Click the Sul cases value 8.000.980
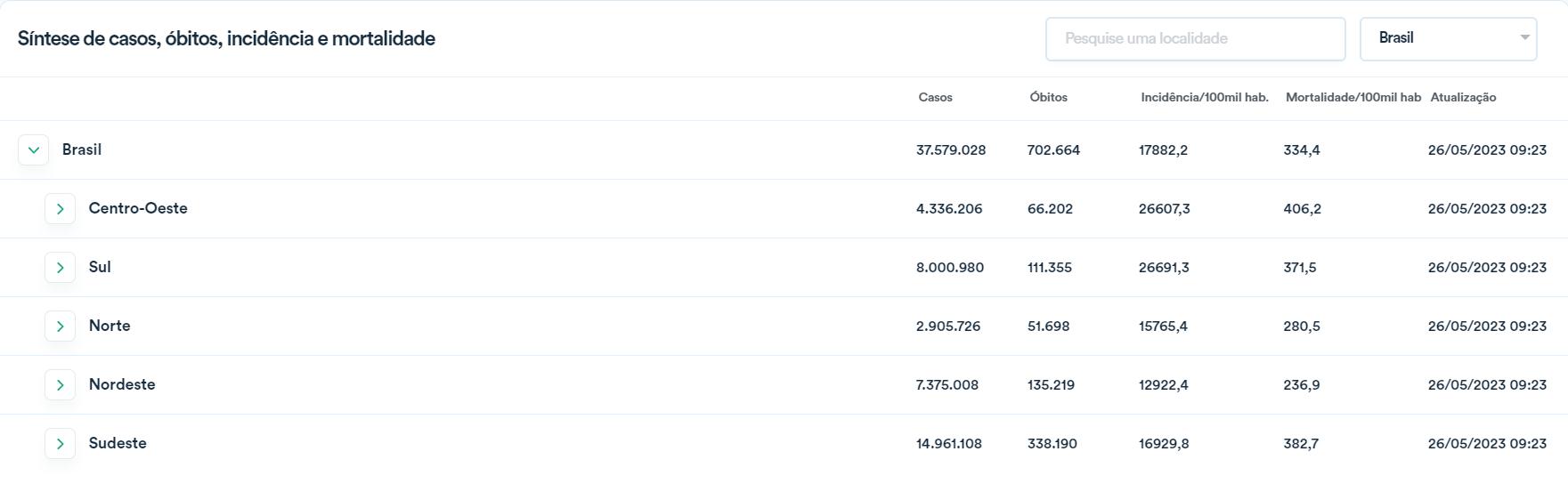Viewport: 1568px width, 492px height. [950, 267]
